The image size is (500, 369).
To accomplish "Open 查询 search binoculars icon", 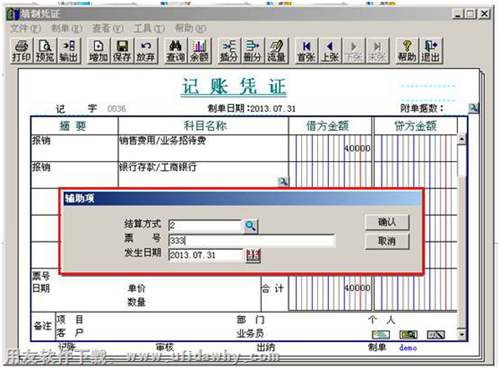I will [175, 51].
